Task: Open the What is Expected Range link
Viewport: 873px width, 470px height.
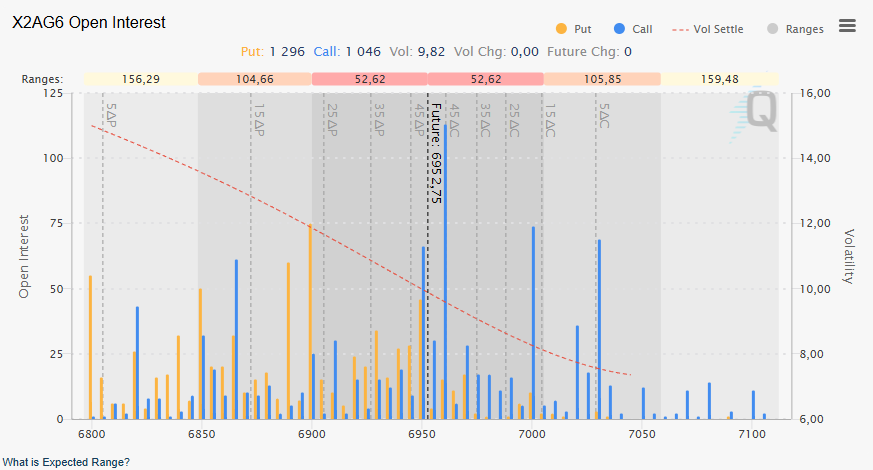Action: pos(65,462)
